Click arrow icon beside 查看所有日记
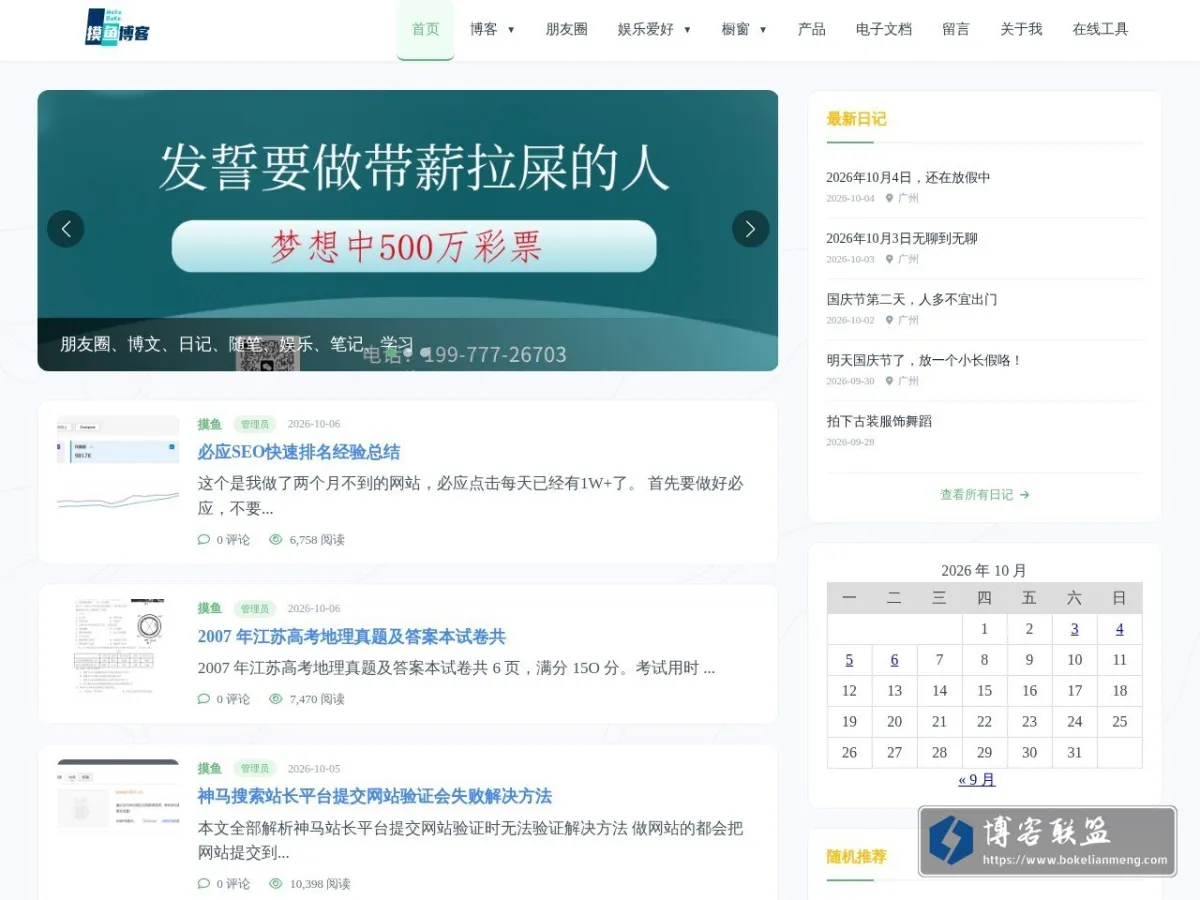This screenshot has height=900, width=1200. (1024, 495)
